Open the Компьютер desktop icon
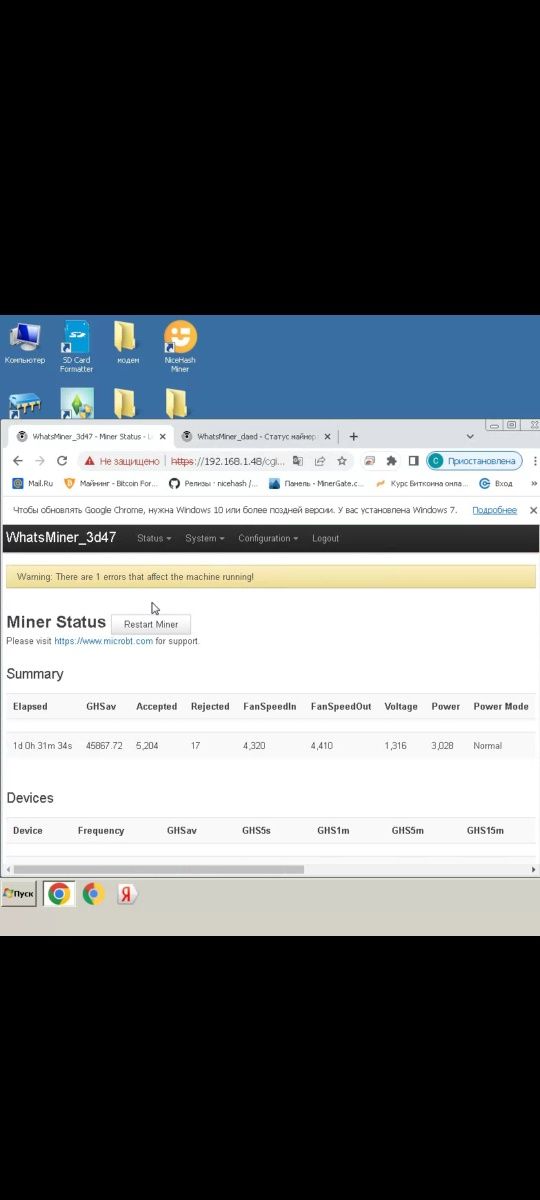 tap(24, 343)
